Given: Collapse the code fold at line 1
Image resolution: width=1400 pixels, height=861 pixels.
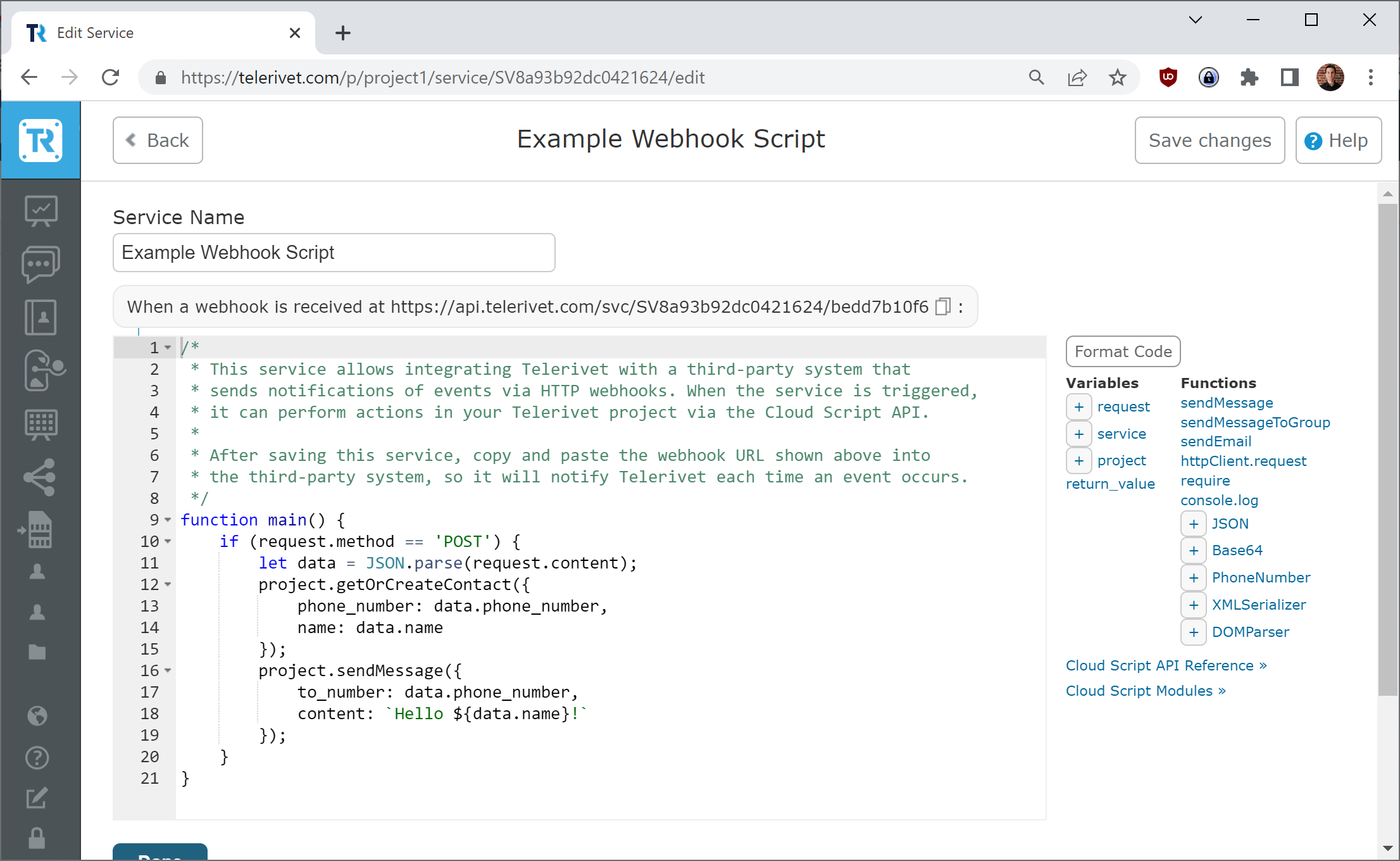Looking at the screenshot, I should [168, 348].
